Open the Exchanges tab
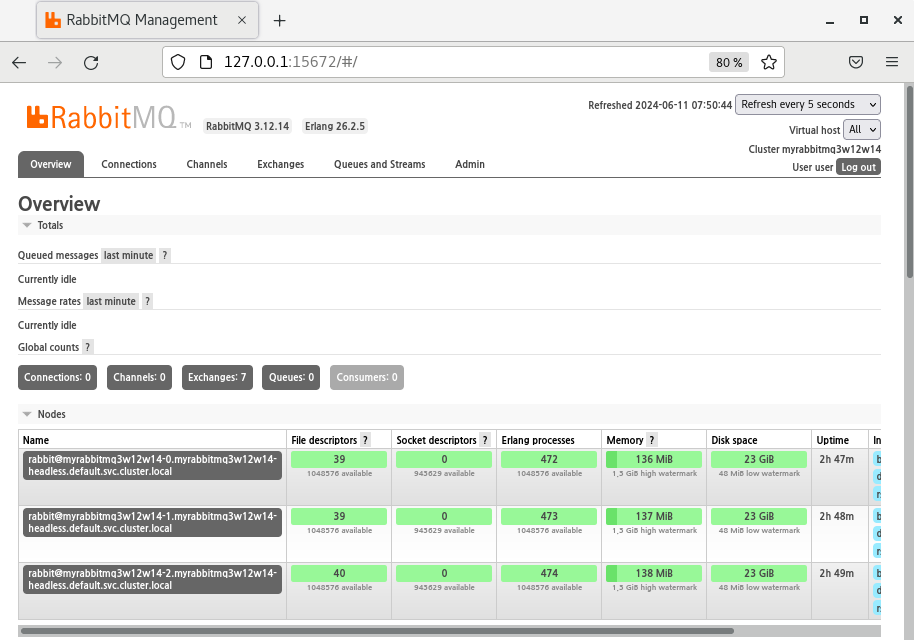 [280, 164]
